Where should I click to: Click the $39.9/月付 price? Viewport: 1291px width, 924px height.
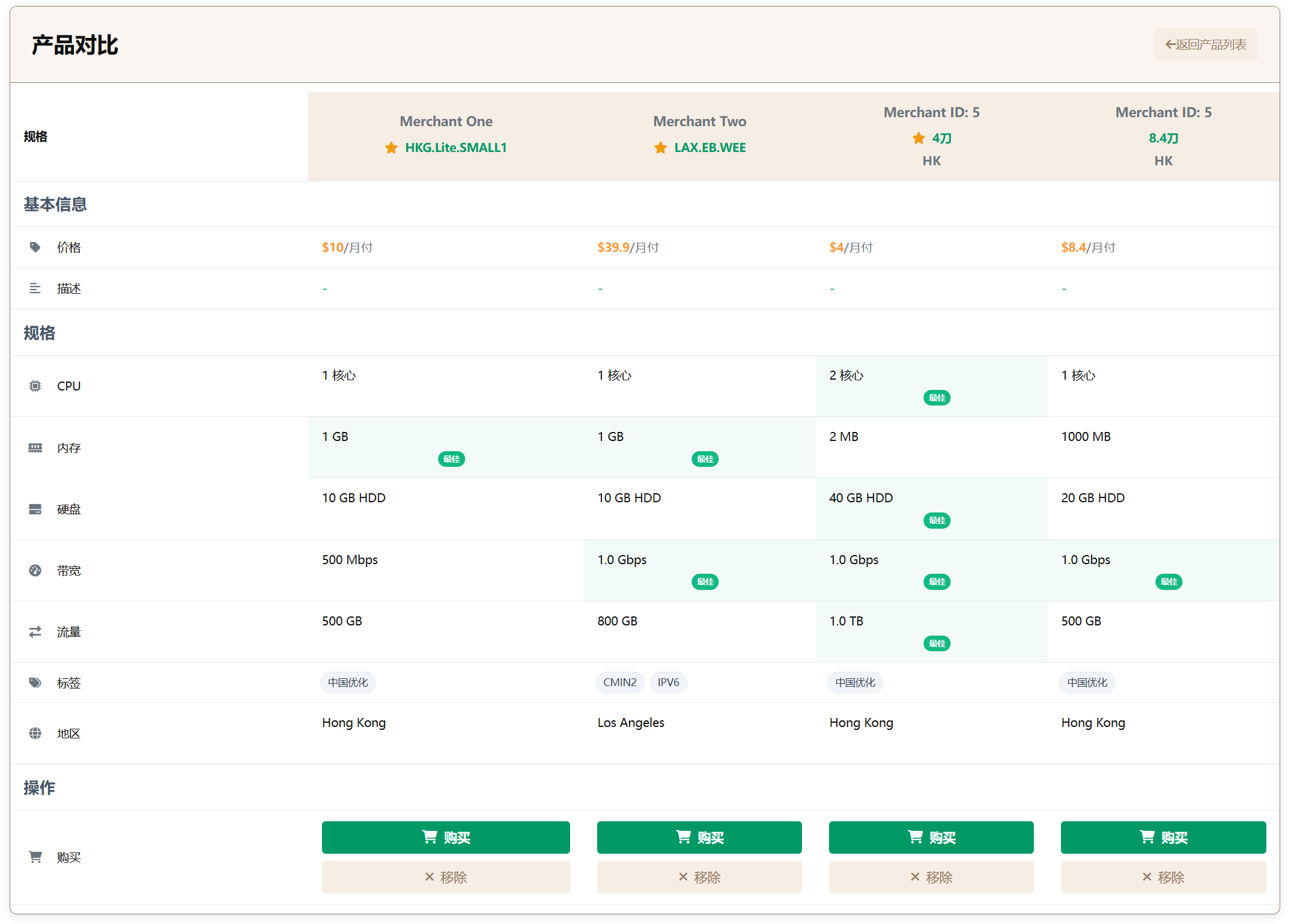point(628,248)
